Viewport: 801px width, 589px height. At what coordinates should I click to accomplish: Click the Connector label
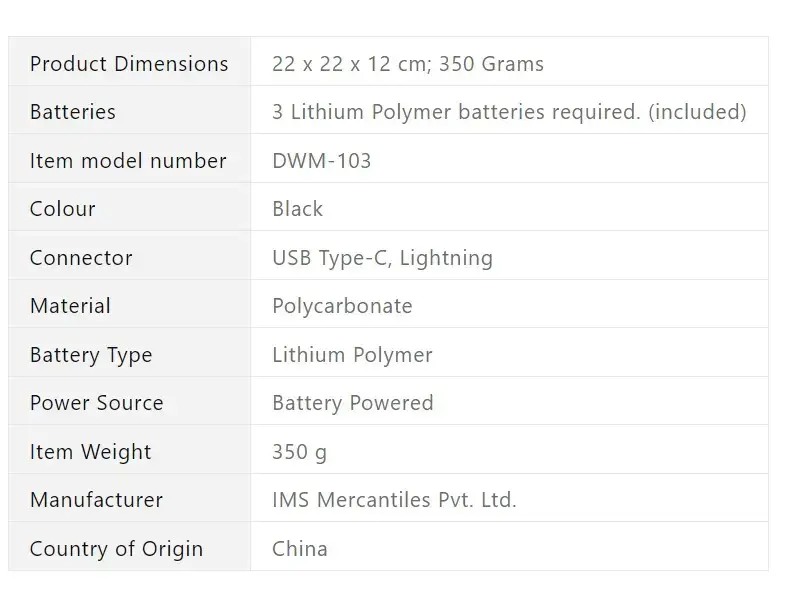(81, 258)
